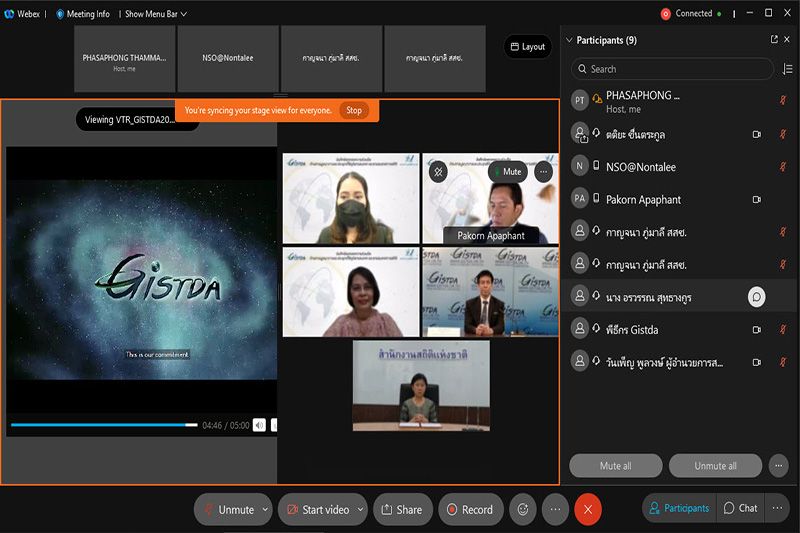
Task: Open Show Menu Bar dropdown
Action: tap(155, 14)
